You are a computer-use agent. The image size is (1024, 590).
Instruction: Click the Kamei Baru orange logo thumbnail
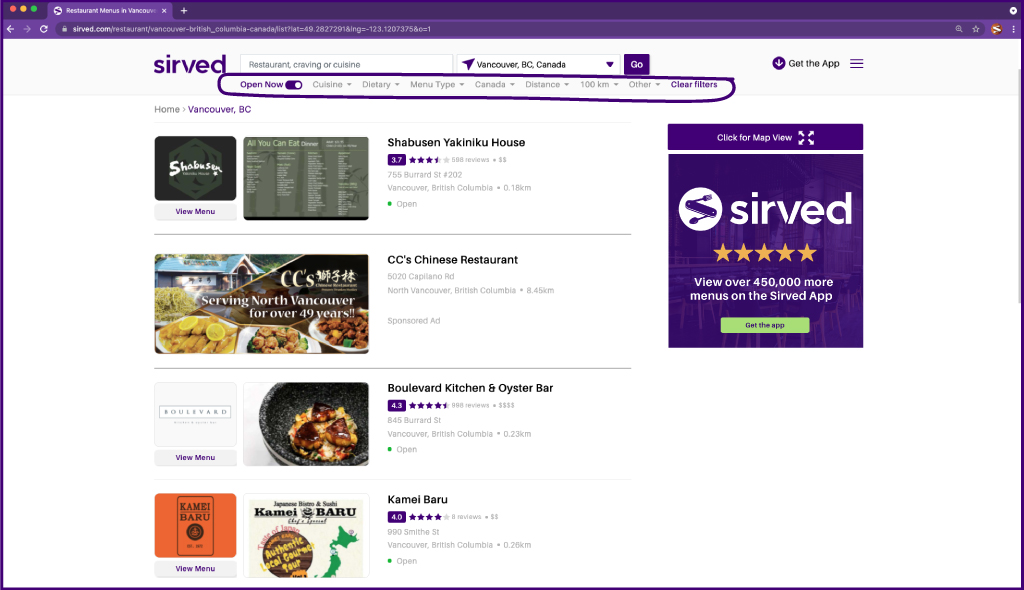tap(195, 525)
